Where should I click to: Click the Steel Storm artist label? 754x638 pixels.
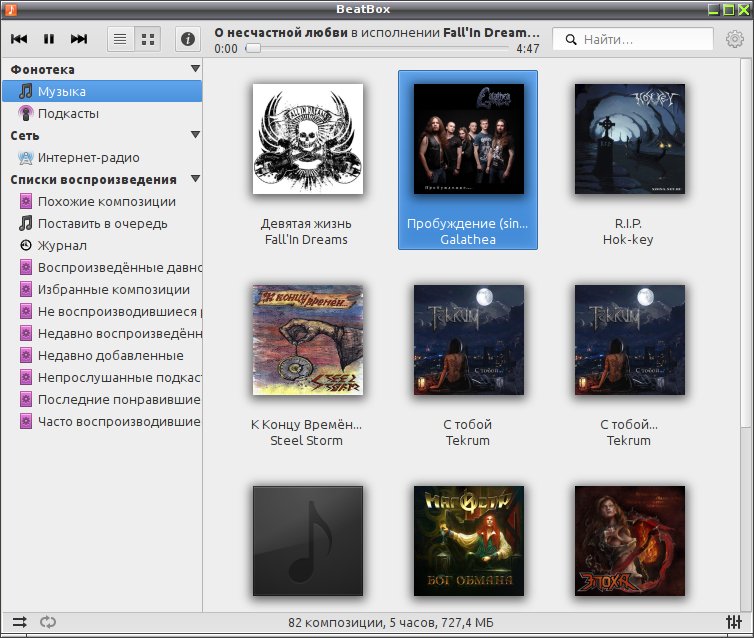click(306, 440)
